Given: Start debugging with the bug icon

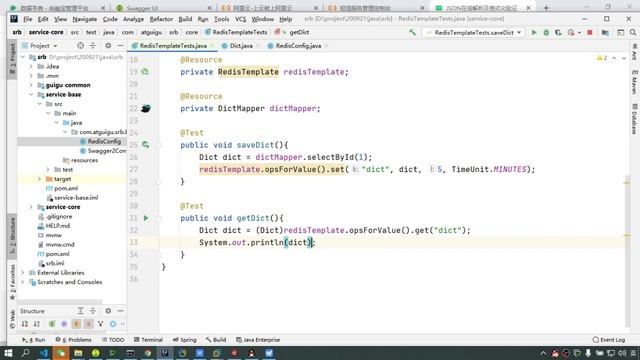Looking at the screenshot, I should click(x=546, y=32).
